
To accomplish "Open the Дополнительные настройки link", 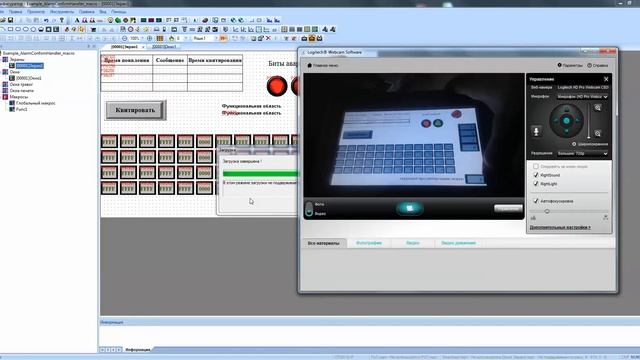I will click(560, 227).
